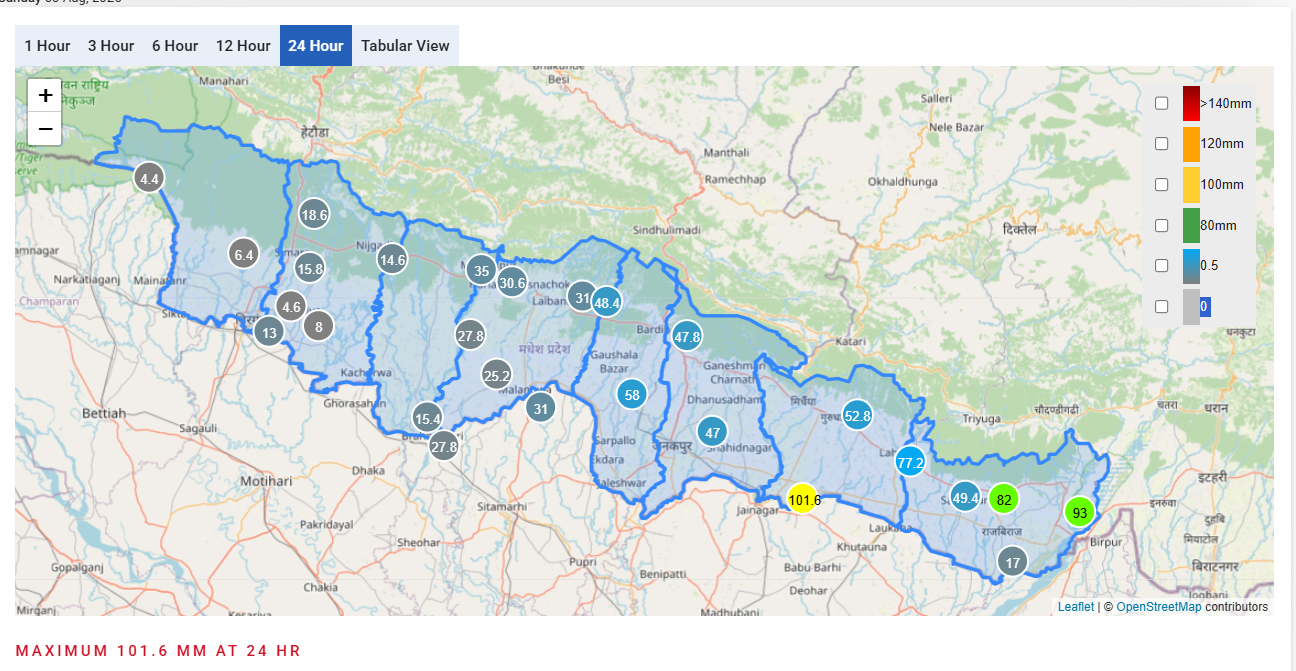The width and height of the screenshot is (1296, 671).
Task: Click the 4.6 station marker
Action: (291, 306)
